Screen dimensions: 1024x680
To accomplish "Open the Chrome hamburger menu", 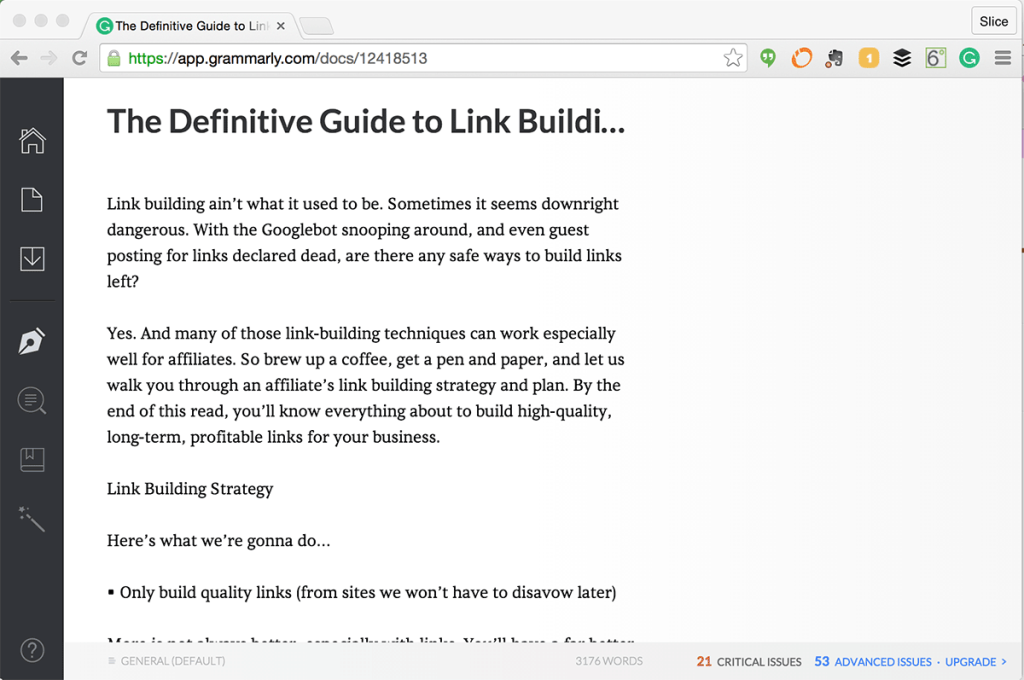I will click(1003, 58).
